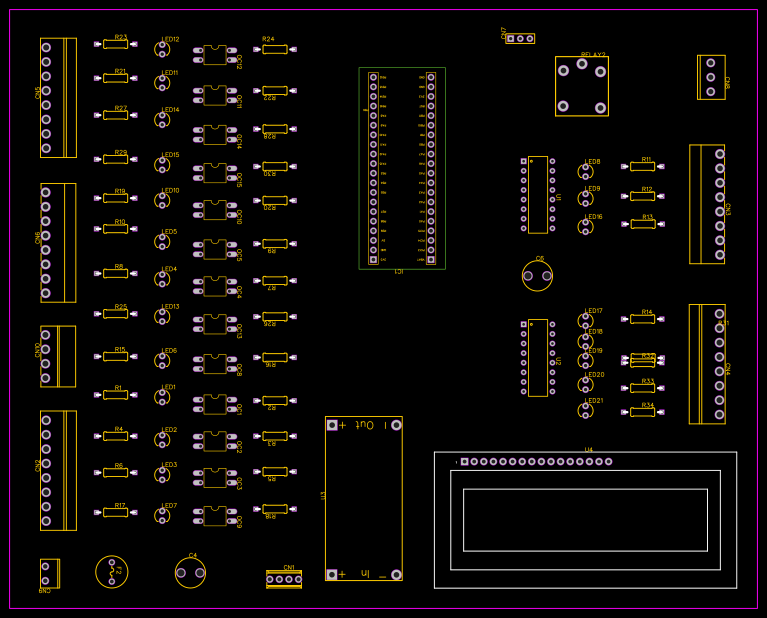Click the C4 capacitor footprint
The width and height of the screenshot is (767, 618).
pyautogui.click(x=190, y=572)
